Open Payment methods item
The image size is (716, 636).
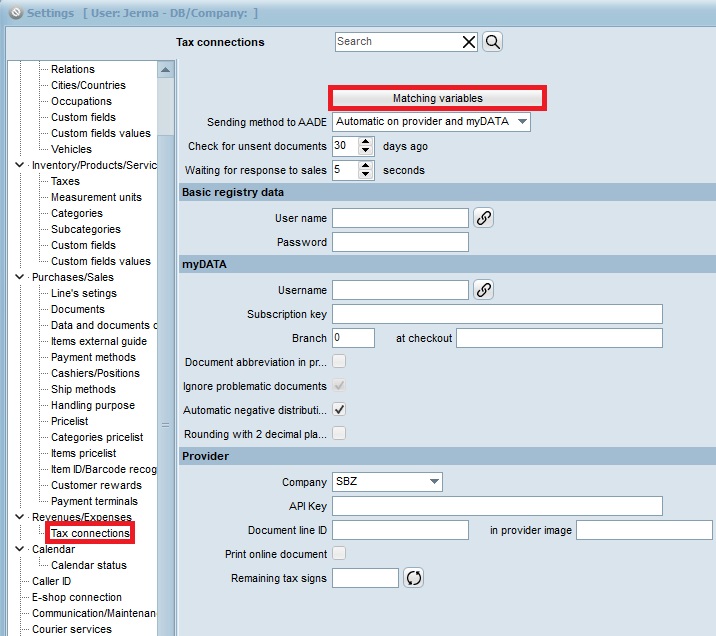click(x=93, y=357)
